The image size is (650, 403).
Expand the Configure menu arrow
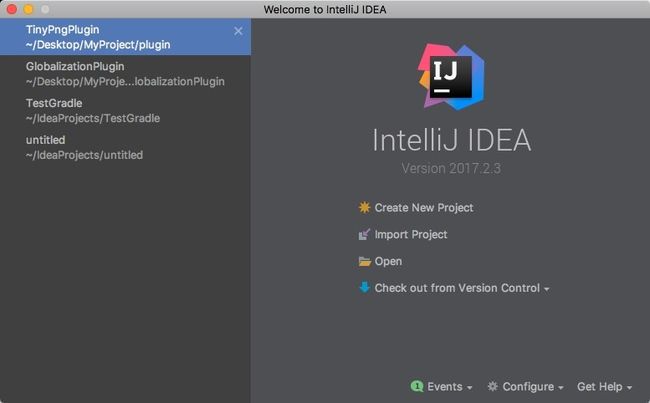point(561,388)
